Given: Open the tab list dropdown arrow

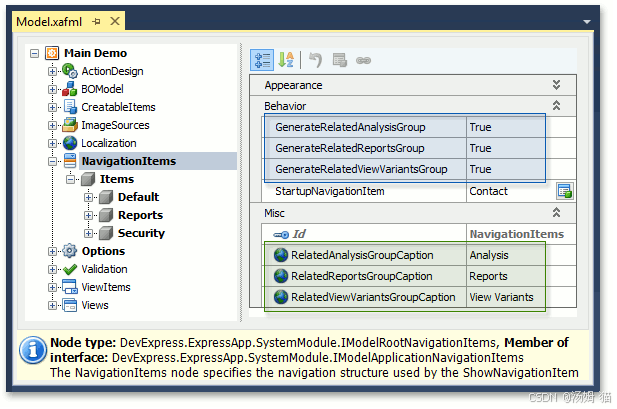Looking at the screenshot, I should [587, 22].
